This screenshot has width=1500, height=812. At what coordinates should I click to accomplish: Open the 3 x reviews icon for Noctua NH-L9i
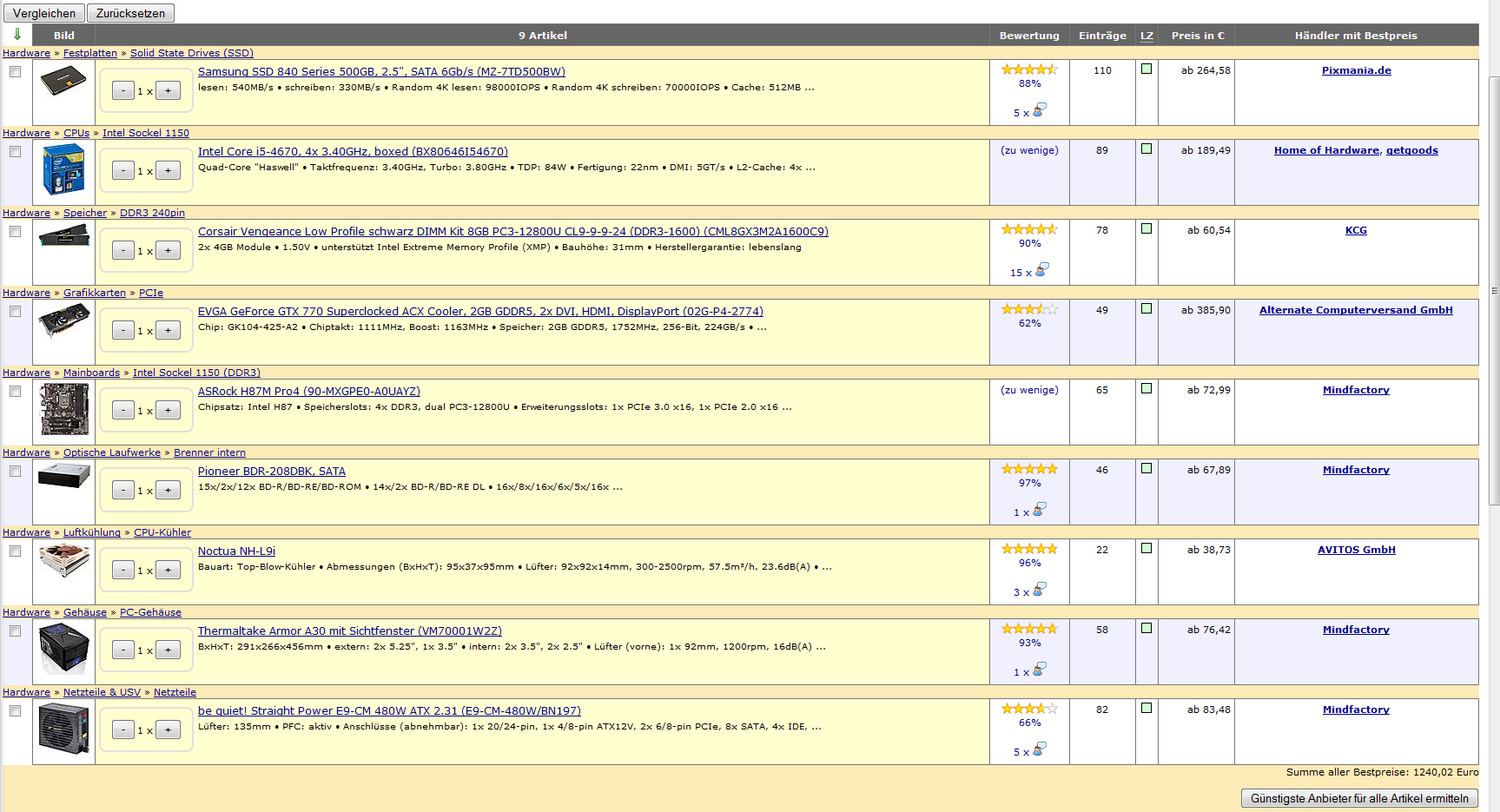(1040, 590)
